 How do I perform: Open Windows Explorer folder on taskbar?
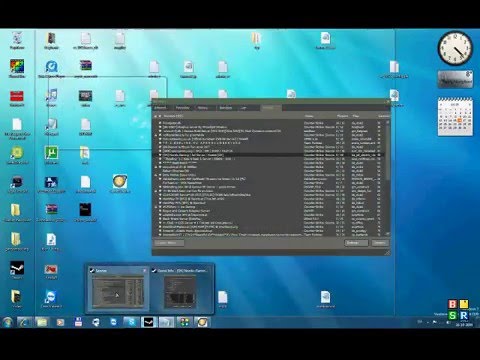pyautogui.click(x=42, y=322)
